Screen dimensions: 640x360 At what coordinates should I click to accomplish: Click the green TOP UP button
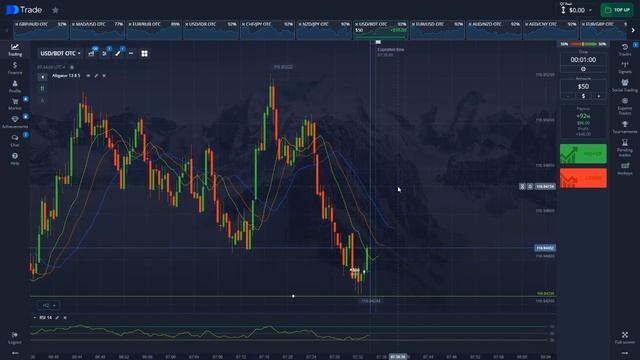(x=617, y=10)
